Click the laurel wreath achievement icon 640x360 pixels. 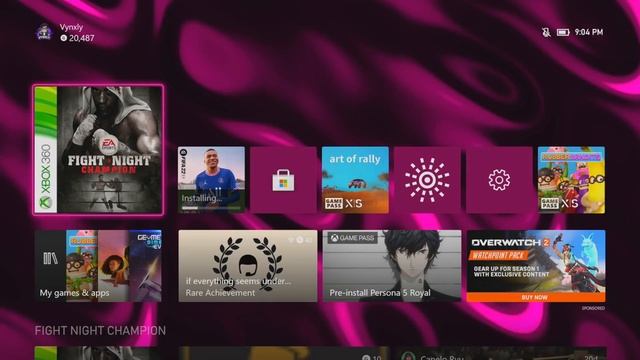coord(247,264)
